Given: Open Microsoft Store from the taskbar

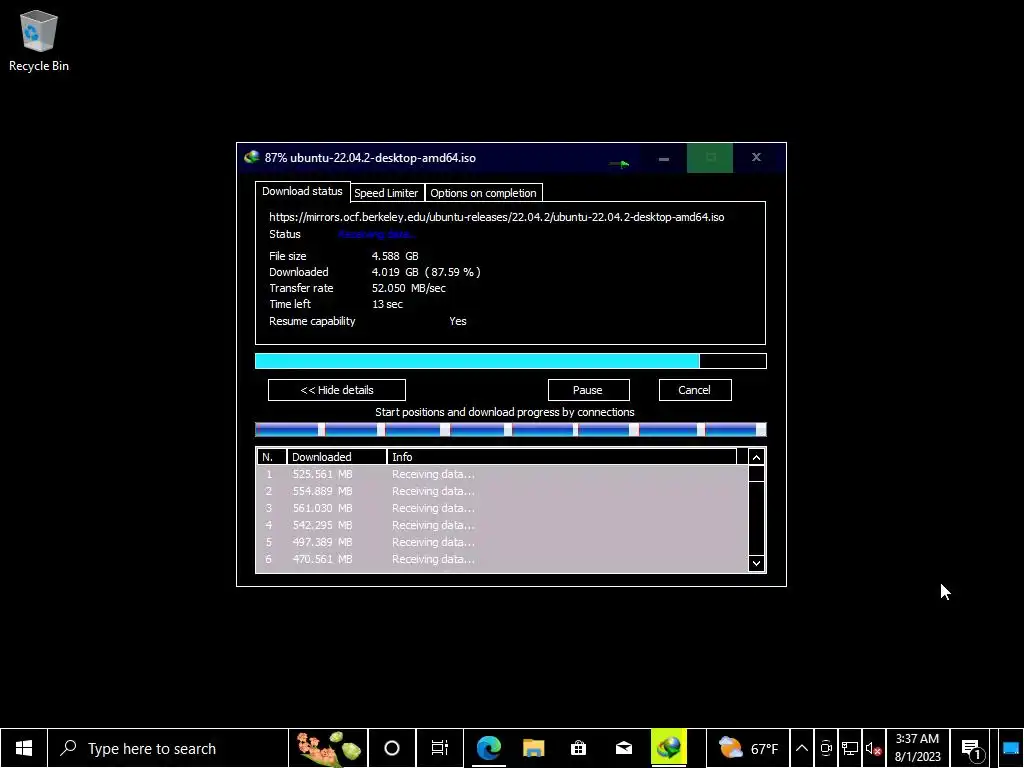Looking at the screenshot, I should click(x=579, y=748).
